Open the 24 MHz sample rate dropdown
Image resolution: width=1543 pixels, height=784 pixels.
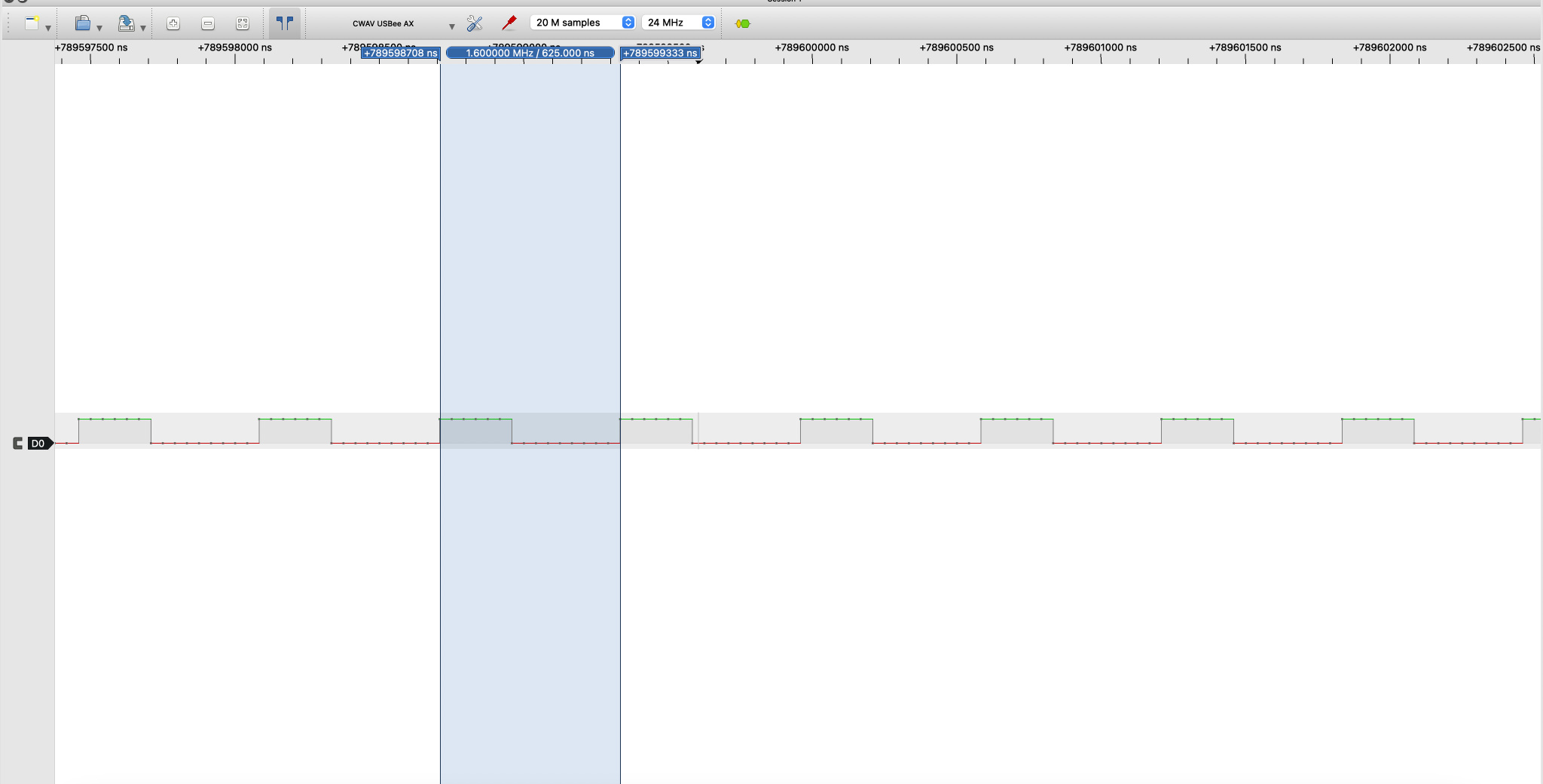click(678, 23)
